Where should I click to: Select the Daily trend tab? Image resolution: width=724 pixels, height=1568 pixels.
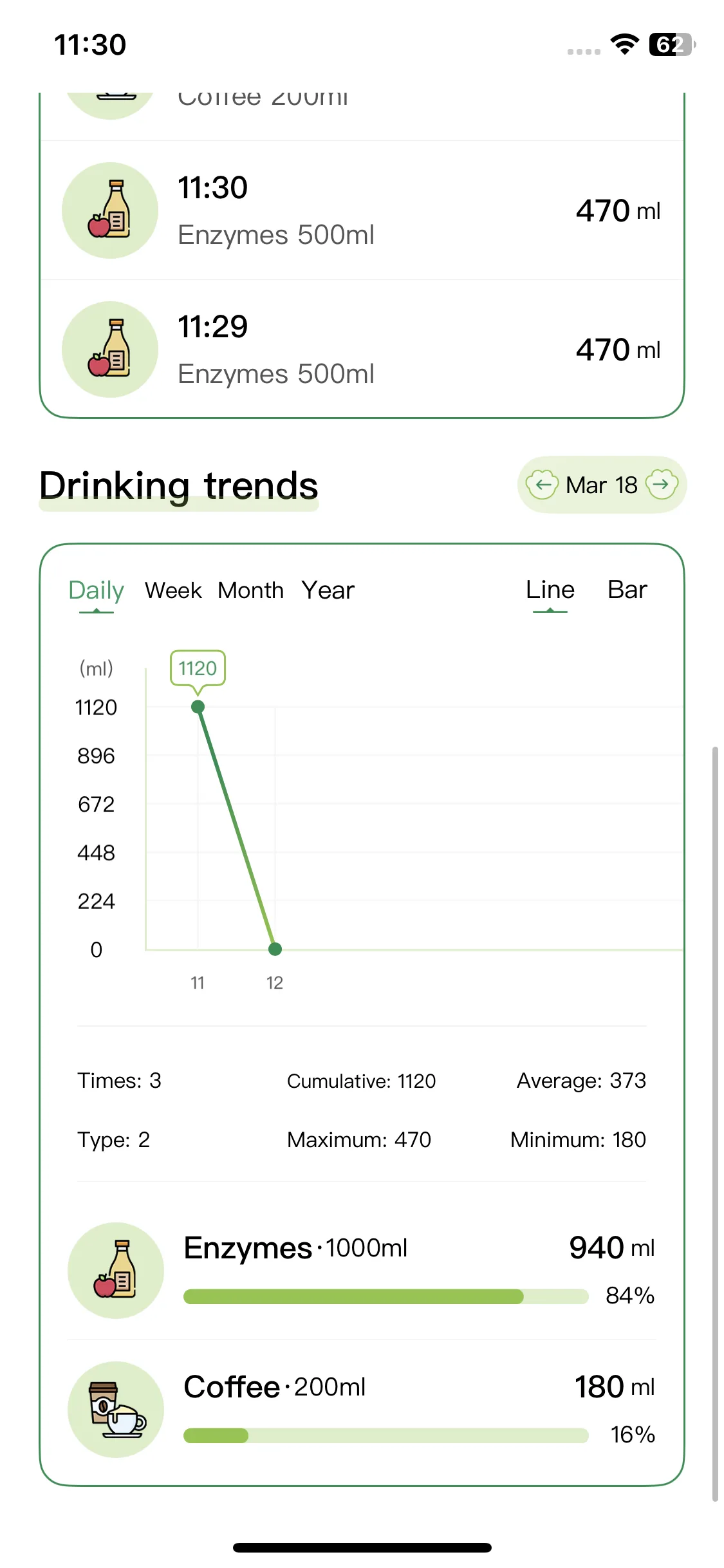96,590
